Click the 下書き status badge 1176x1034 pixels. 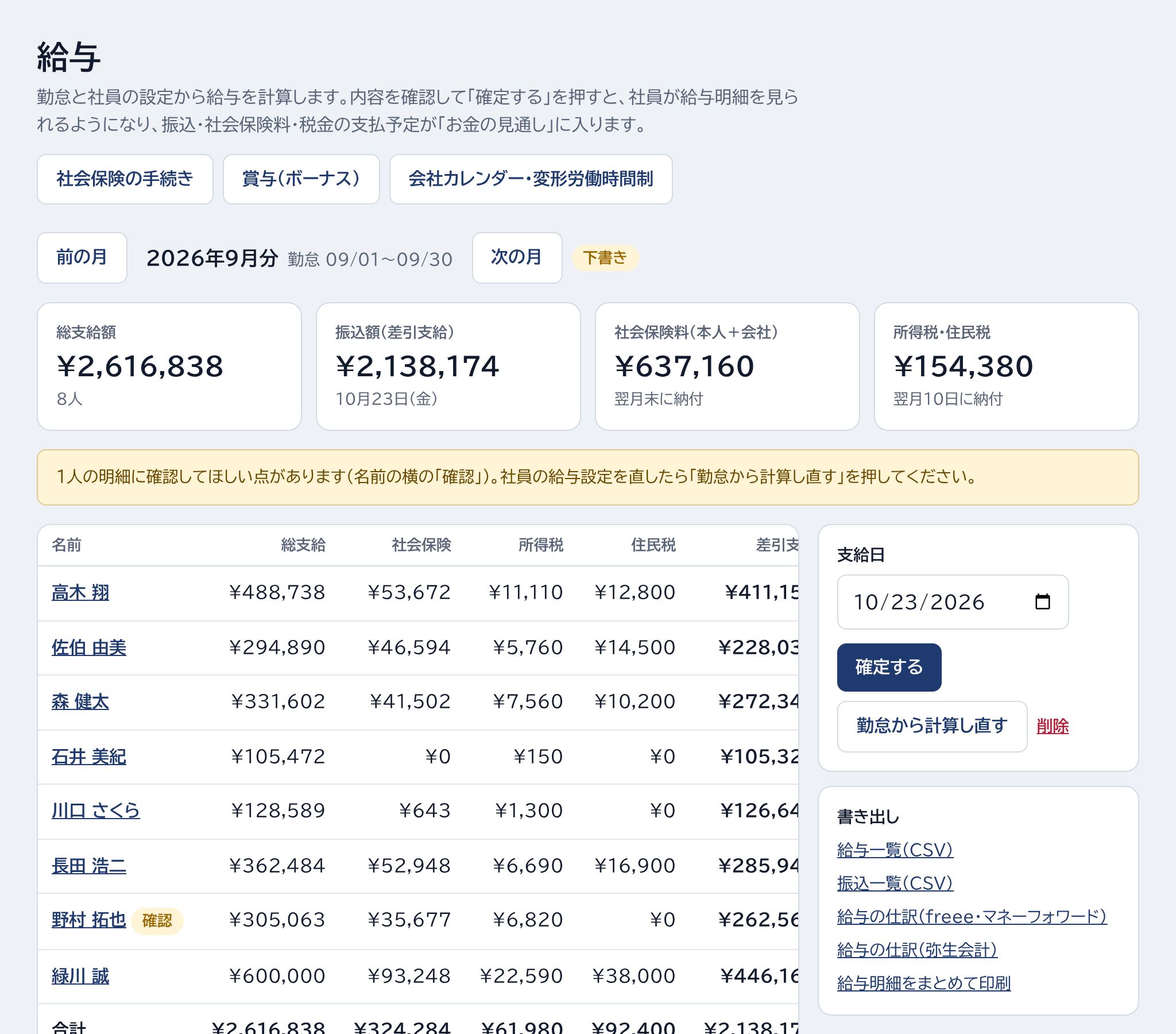[x=605, y=258]
